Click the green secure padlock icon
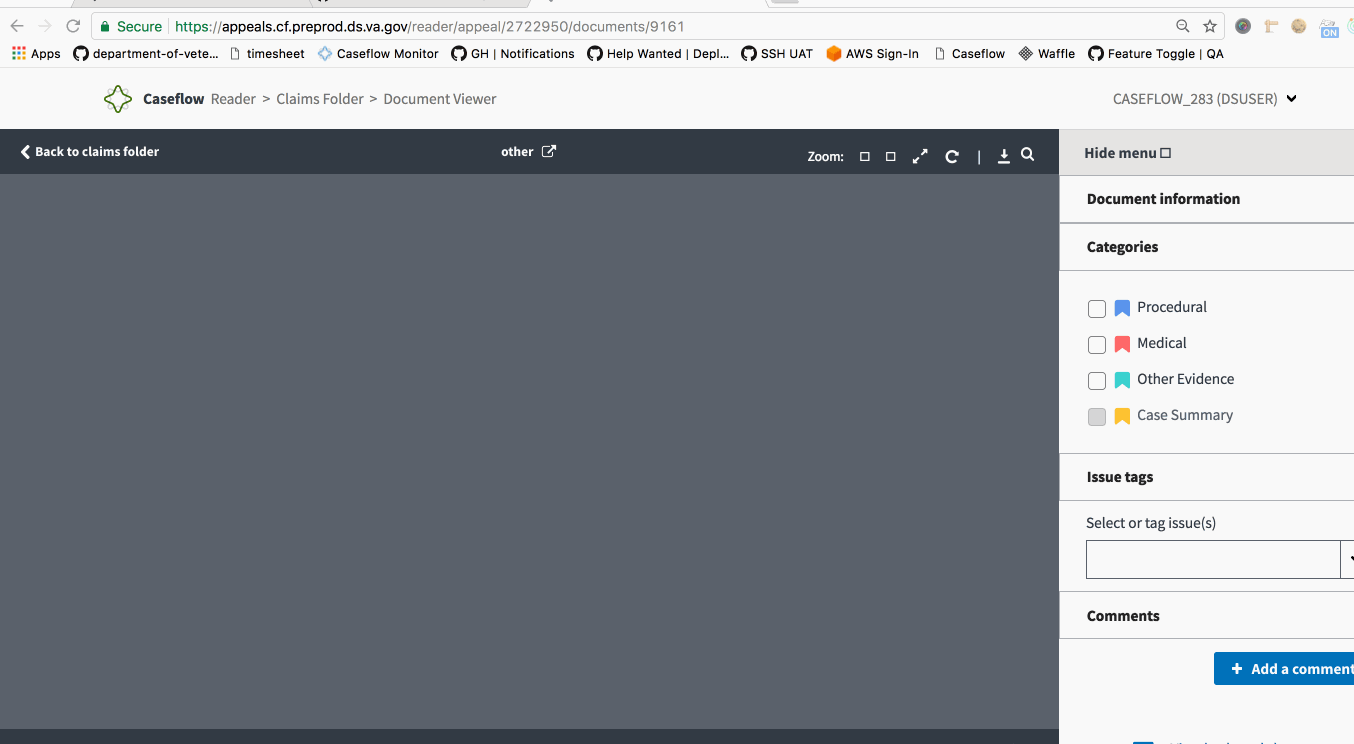Image resolution: width=1354 pixels, height=744 pixels. point(105,27)
